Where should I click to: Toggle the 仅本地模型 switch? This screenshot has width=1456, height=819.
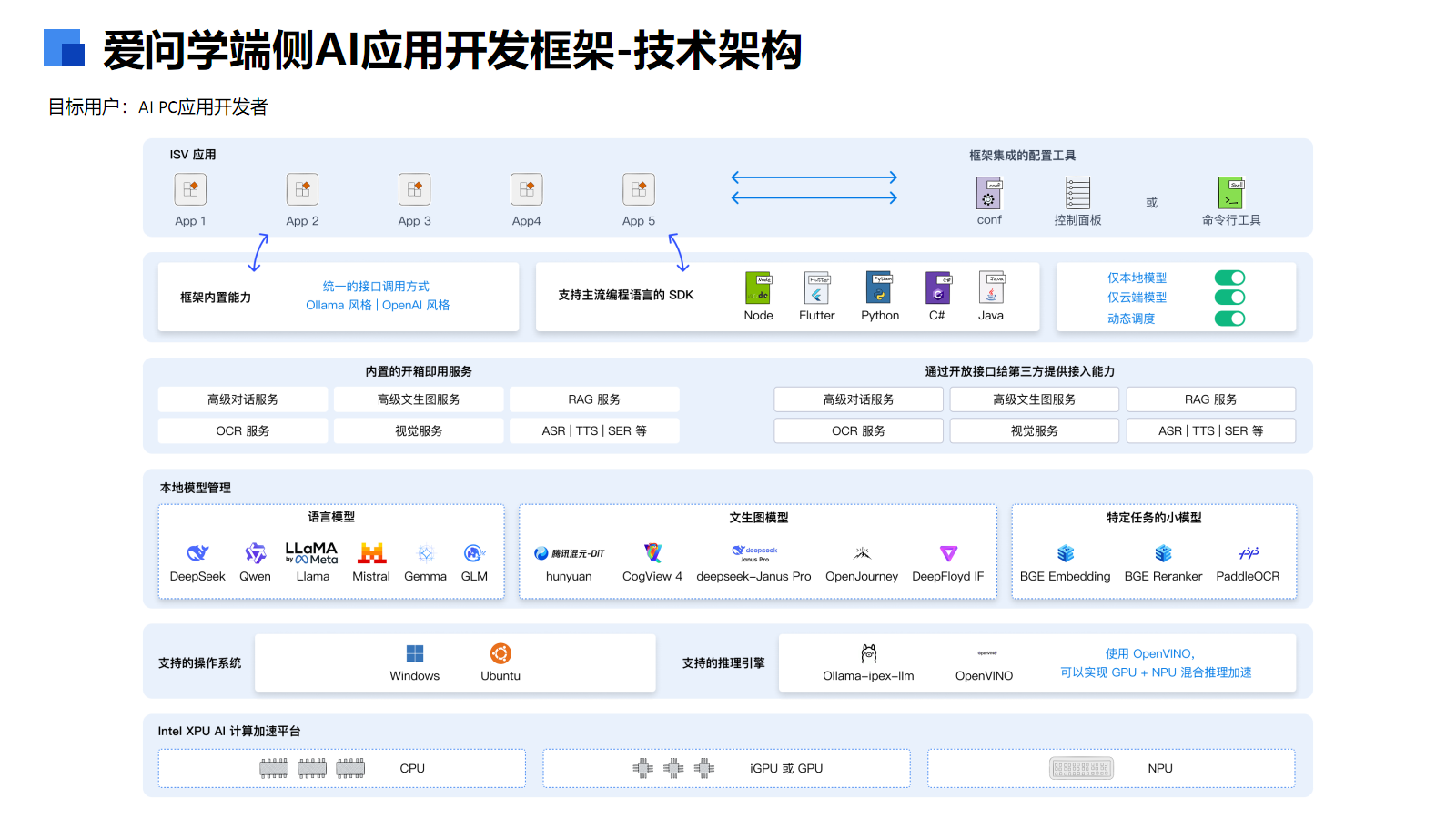(1229, 278)
